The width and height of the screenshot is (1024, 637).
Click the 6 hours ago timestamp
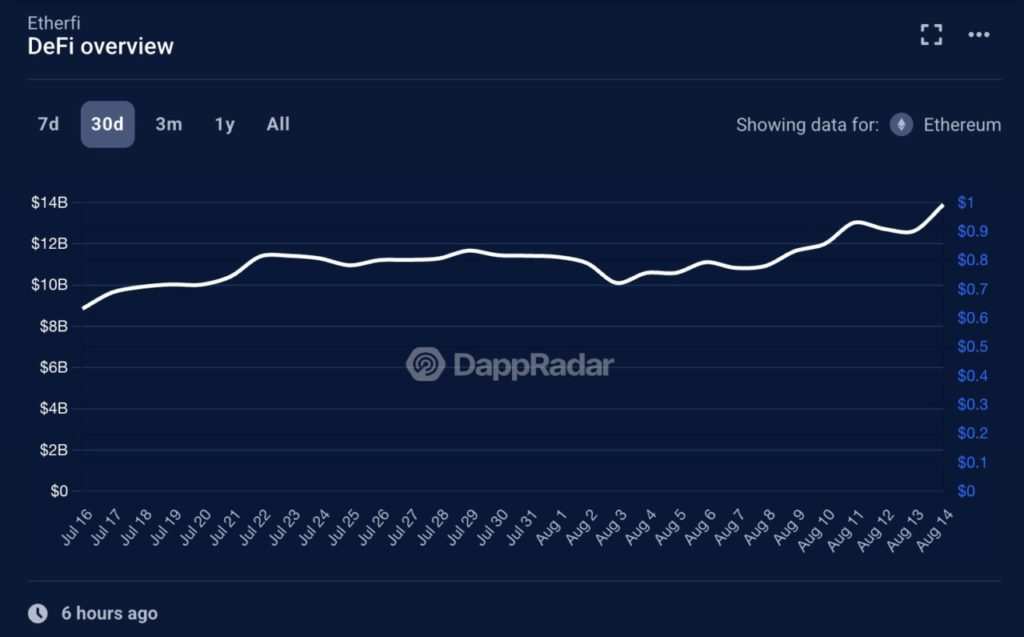109,613
